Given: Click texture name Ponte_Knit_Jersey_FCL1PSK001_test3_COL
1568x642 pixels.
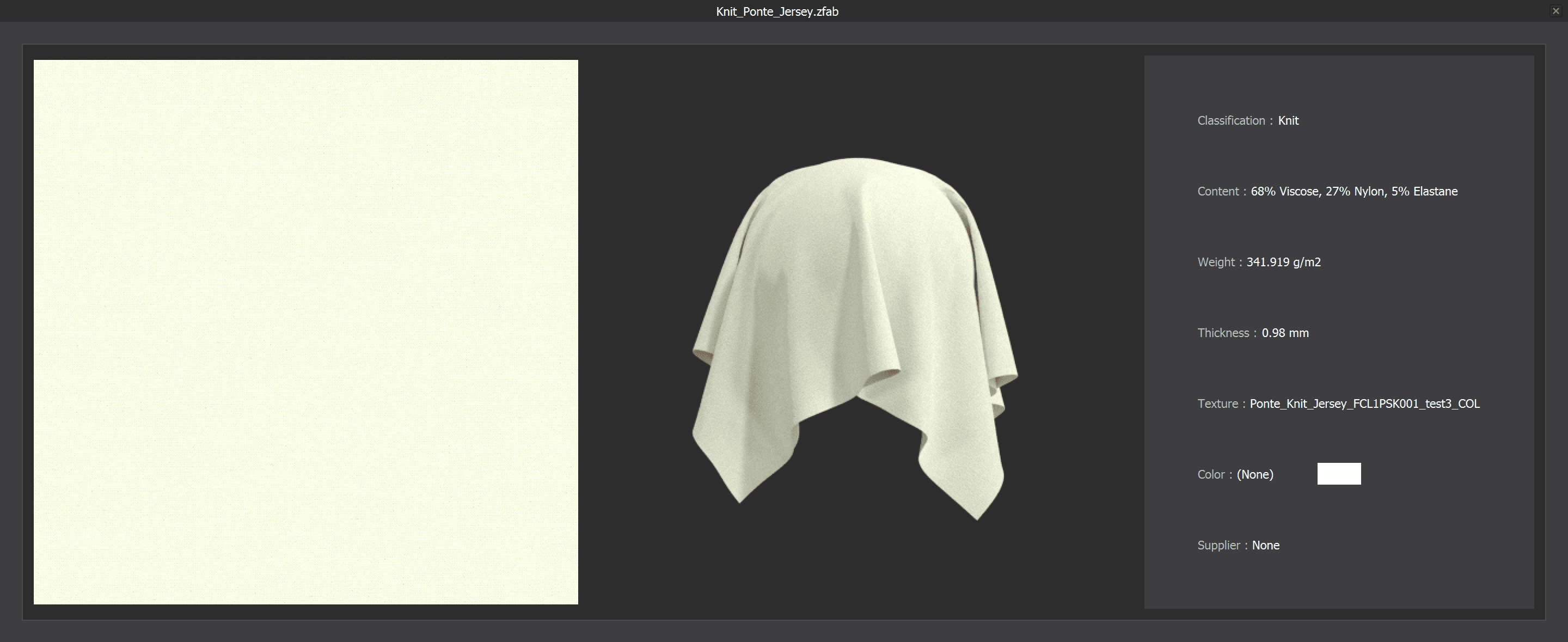Looking at the screenshot, I should 1365,404.
